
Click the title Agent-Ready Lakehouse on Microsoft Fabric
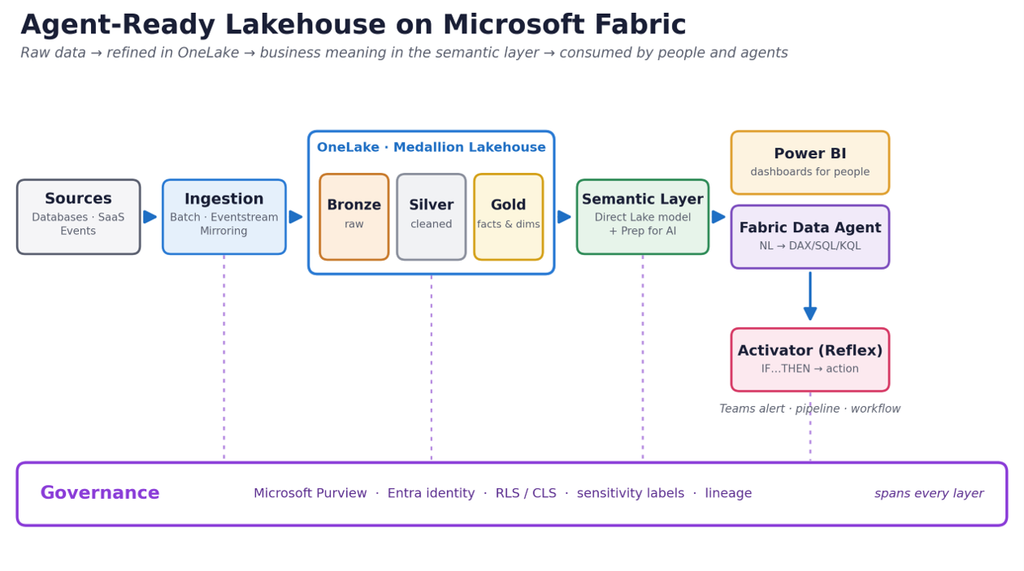[353, 24]
